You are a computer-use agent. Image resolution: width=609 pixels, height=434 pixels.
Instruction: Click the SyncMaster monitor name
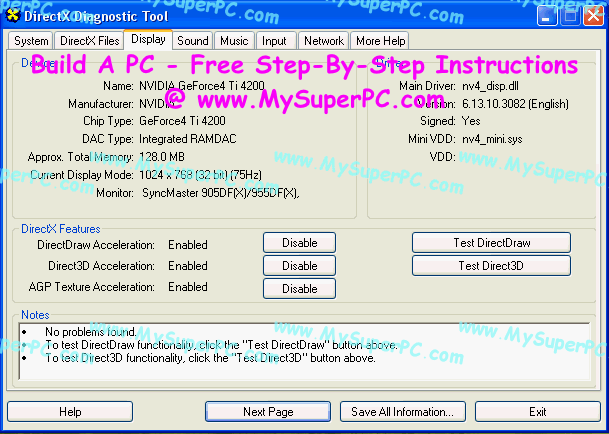coord(221,193)
